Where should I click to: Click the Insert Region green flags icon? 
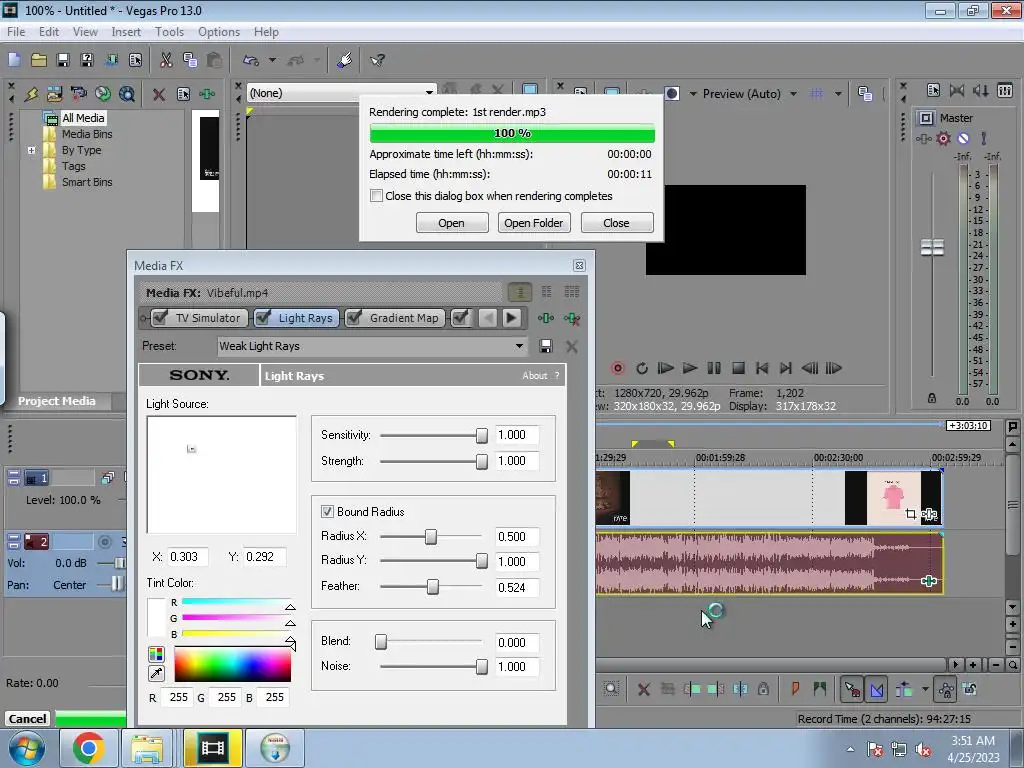pyautogui.click(x=820, y=689)
